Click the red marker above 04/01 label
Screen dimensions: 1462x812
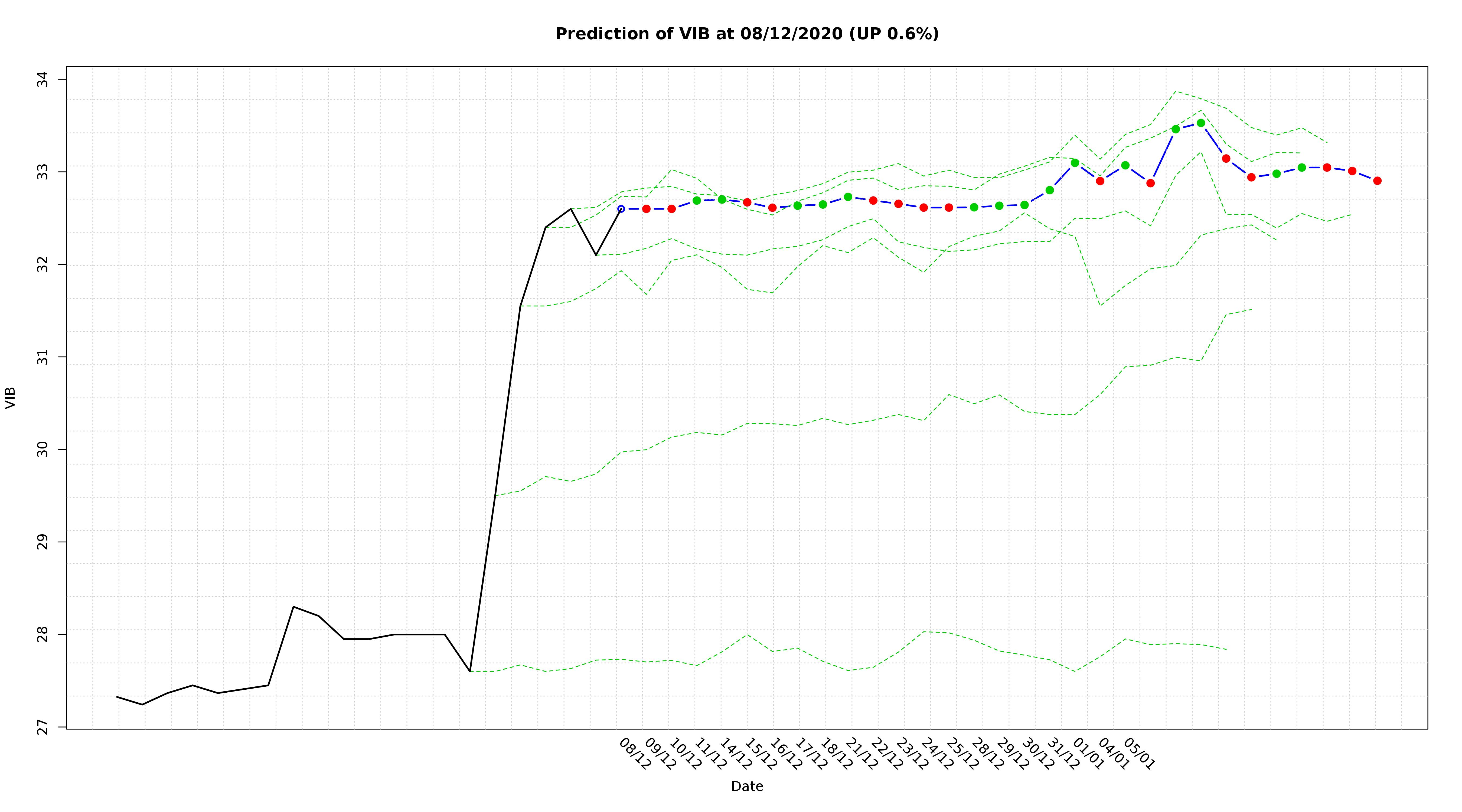[x=1100, y=181]
